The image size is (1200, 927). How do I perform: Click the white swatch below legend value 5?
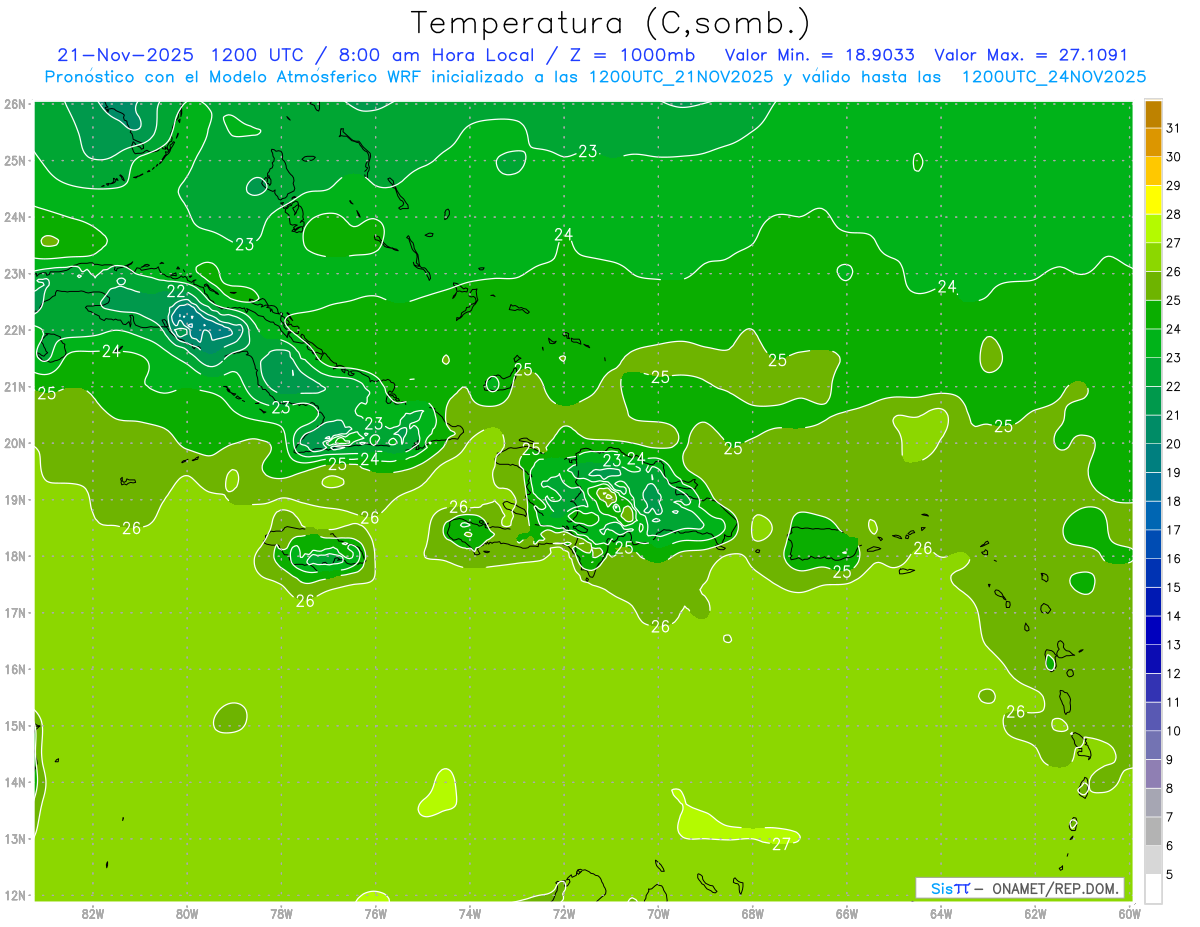[1153, 888]
